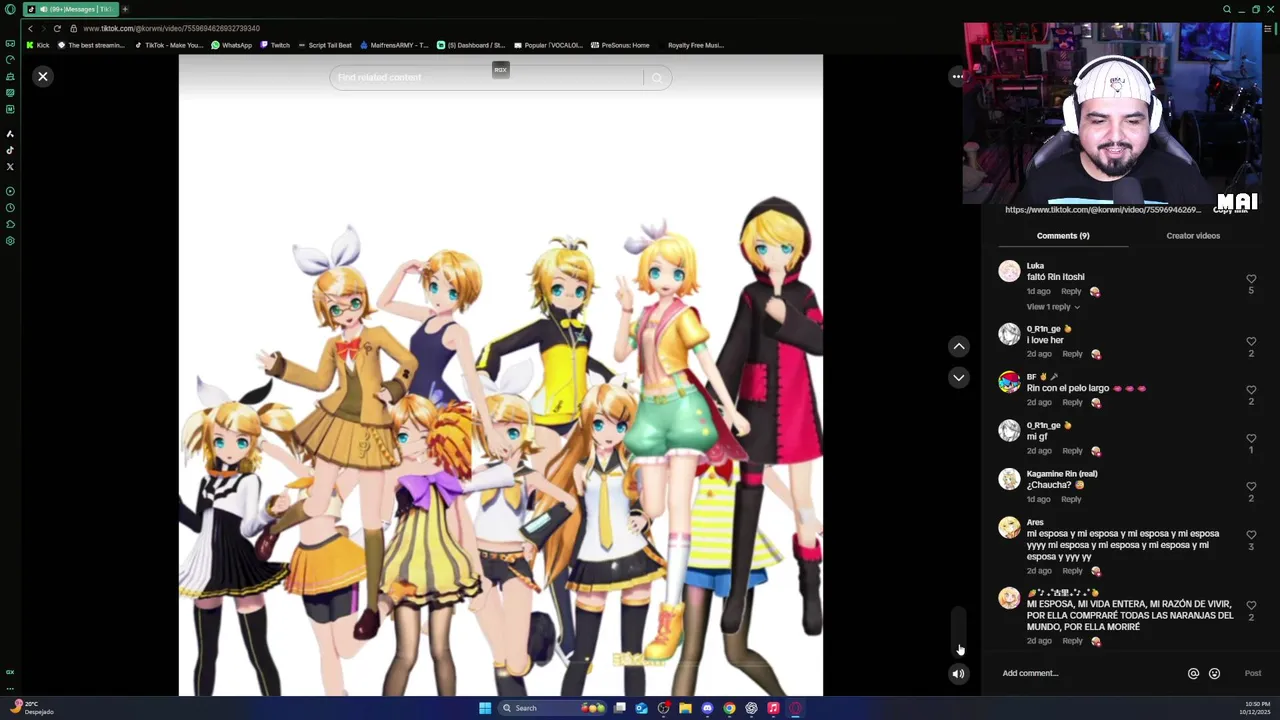Image resolution: width=1280 pixels, height=720 pixels.
Task: Click Post to submit the comment
Action: click(1252, 673)
